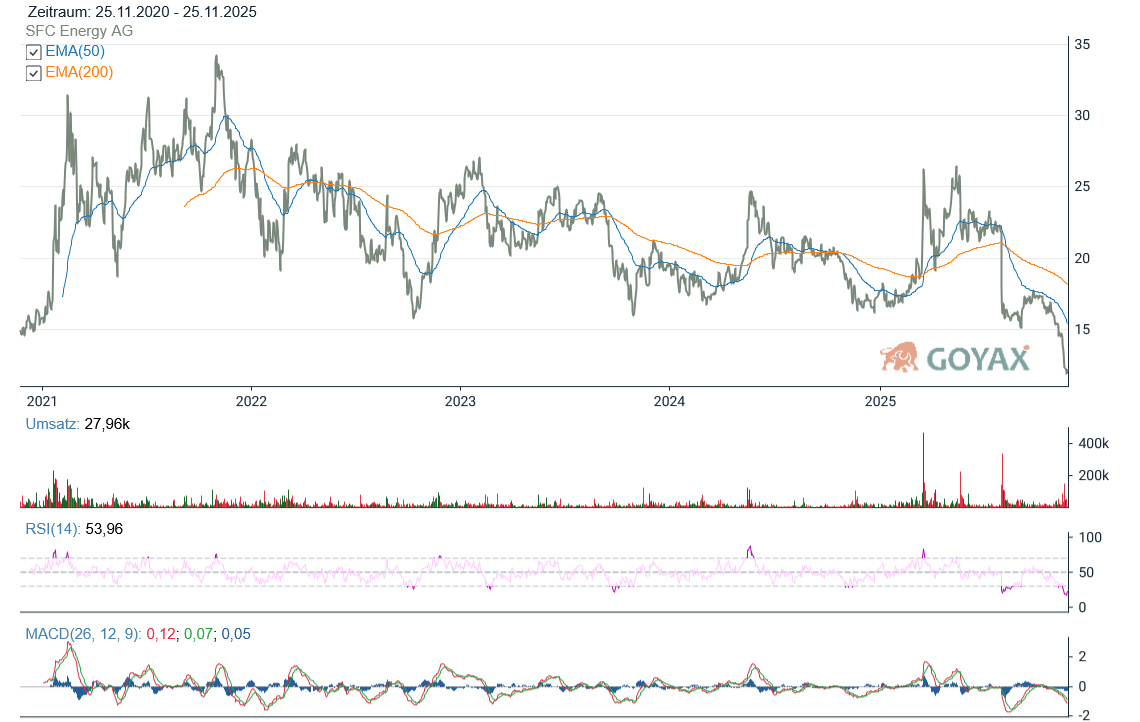Toggle the EMA(200) checkbox
Viewport: 1140px width, 722px height.
(x=33, y=73)
